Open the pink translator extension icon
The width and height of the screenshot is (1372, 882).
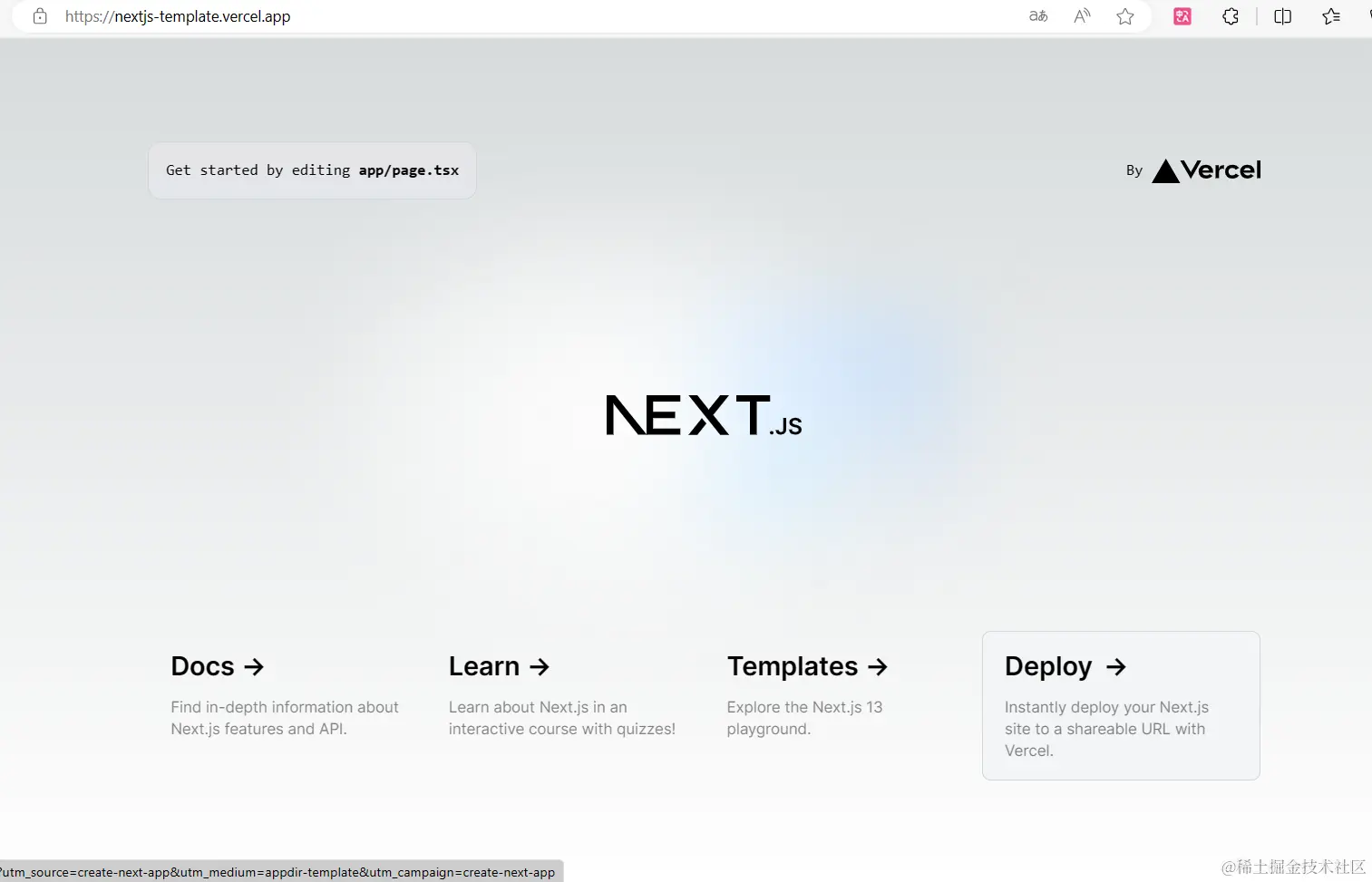1182,16
